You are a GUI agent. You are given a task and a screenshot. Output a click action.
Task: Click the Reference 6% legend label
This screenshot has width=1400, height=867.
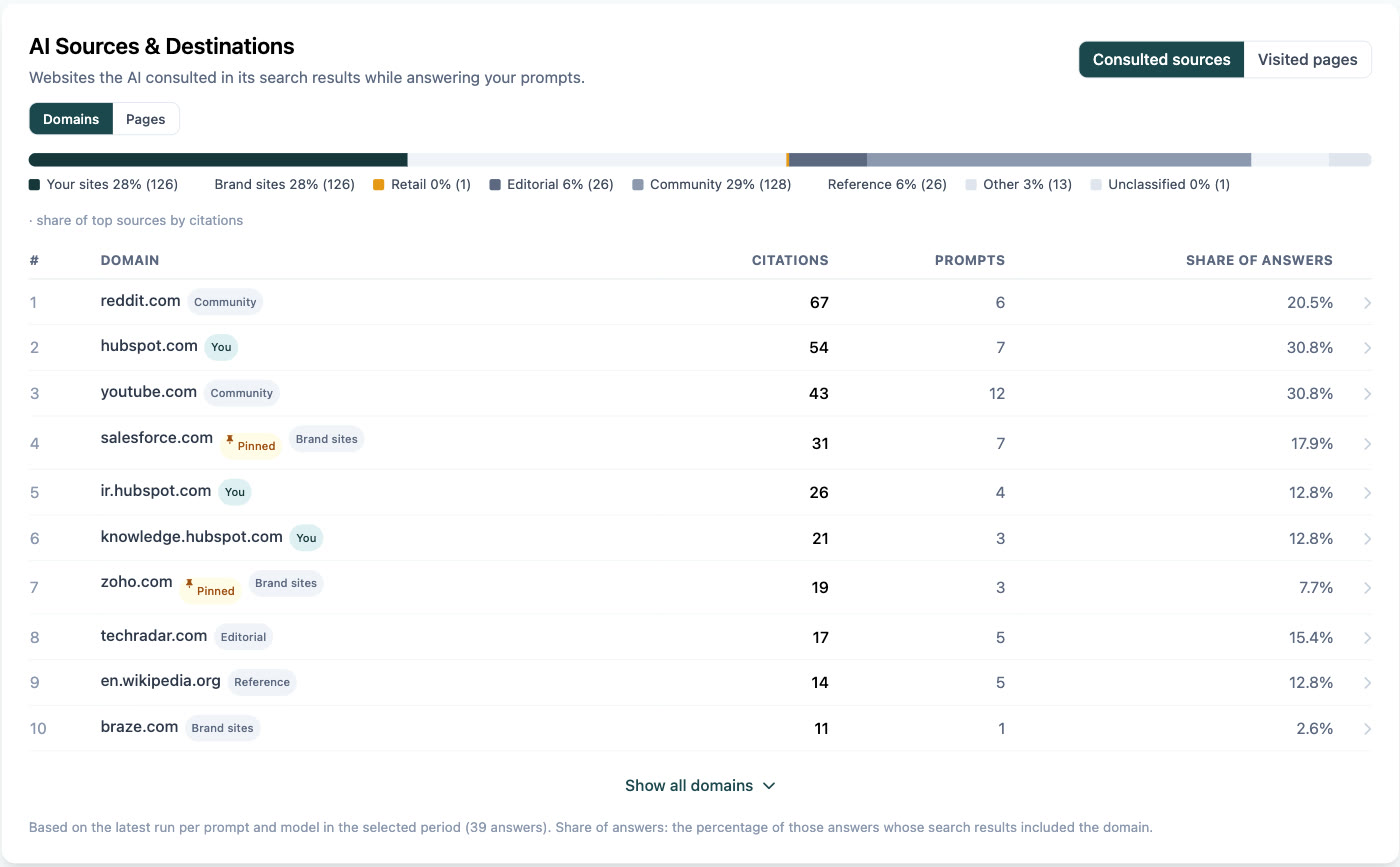click(887, 185)
